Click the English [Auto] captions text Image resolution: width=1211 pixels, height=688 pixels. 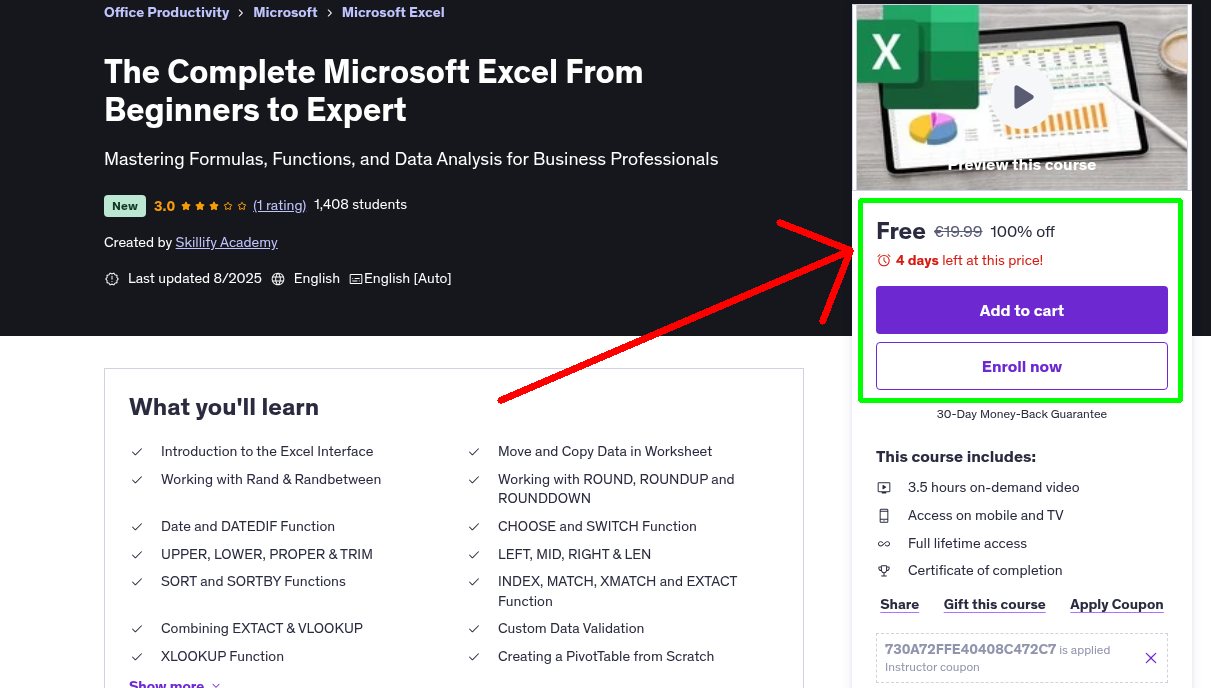coord(407,279)
